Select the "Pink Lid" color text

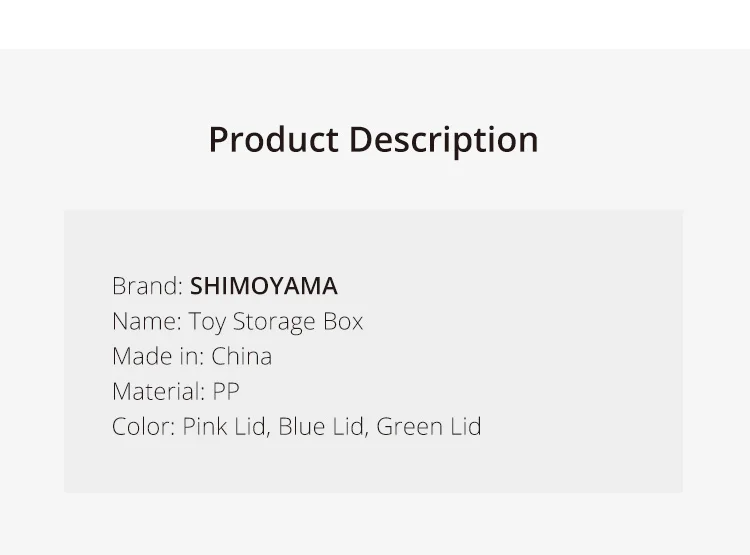click(x=224, y=426)
